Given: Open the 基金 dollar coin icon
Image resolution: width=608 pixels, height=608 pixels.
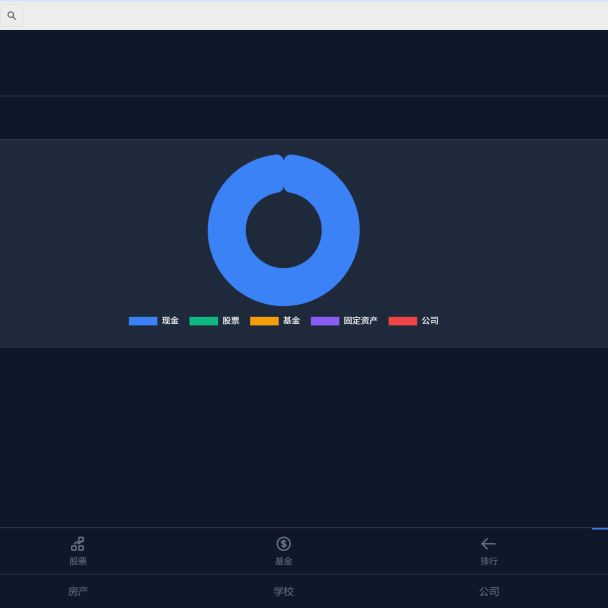Looking at the screenshot, I should (x=284, y=543).
